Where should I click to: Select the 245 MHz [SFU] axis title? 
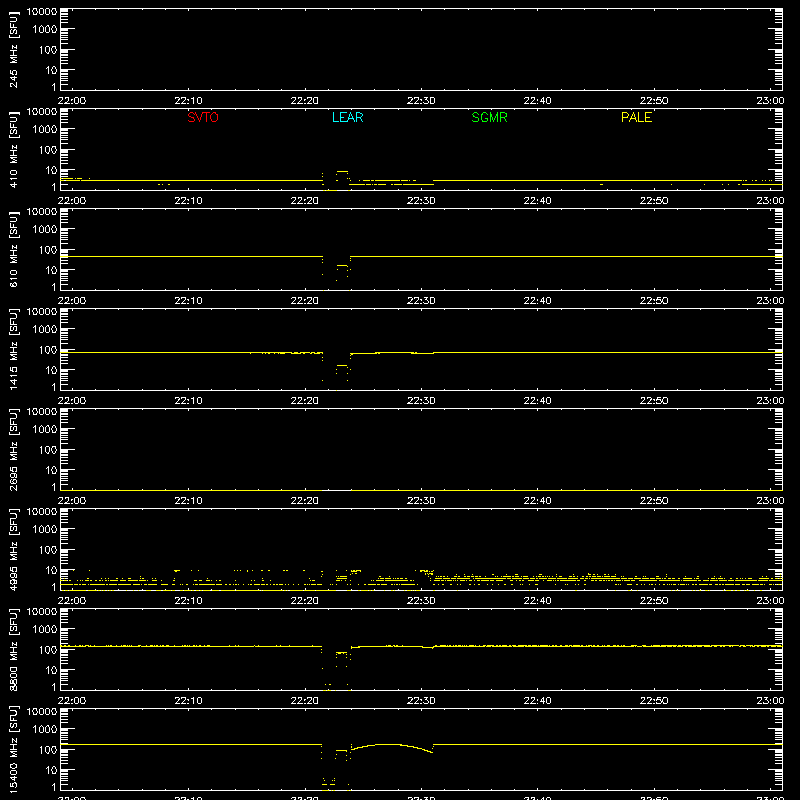click(x=14, y=49)
